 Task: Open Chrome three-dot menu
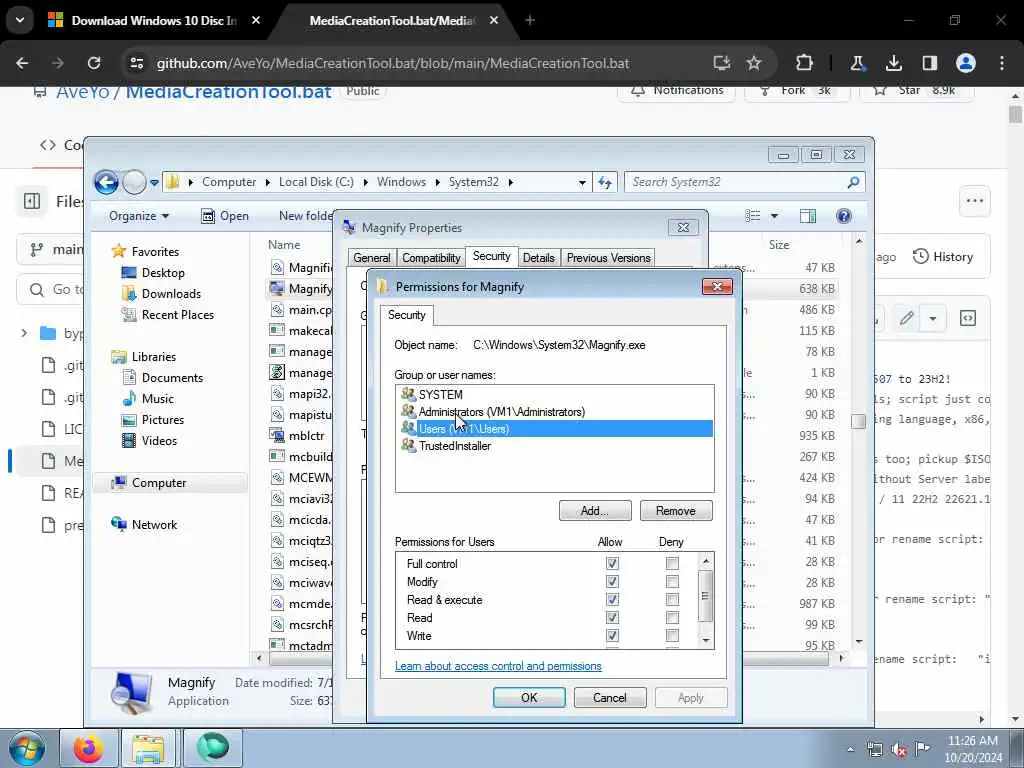pos(1002,63)
